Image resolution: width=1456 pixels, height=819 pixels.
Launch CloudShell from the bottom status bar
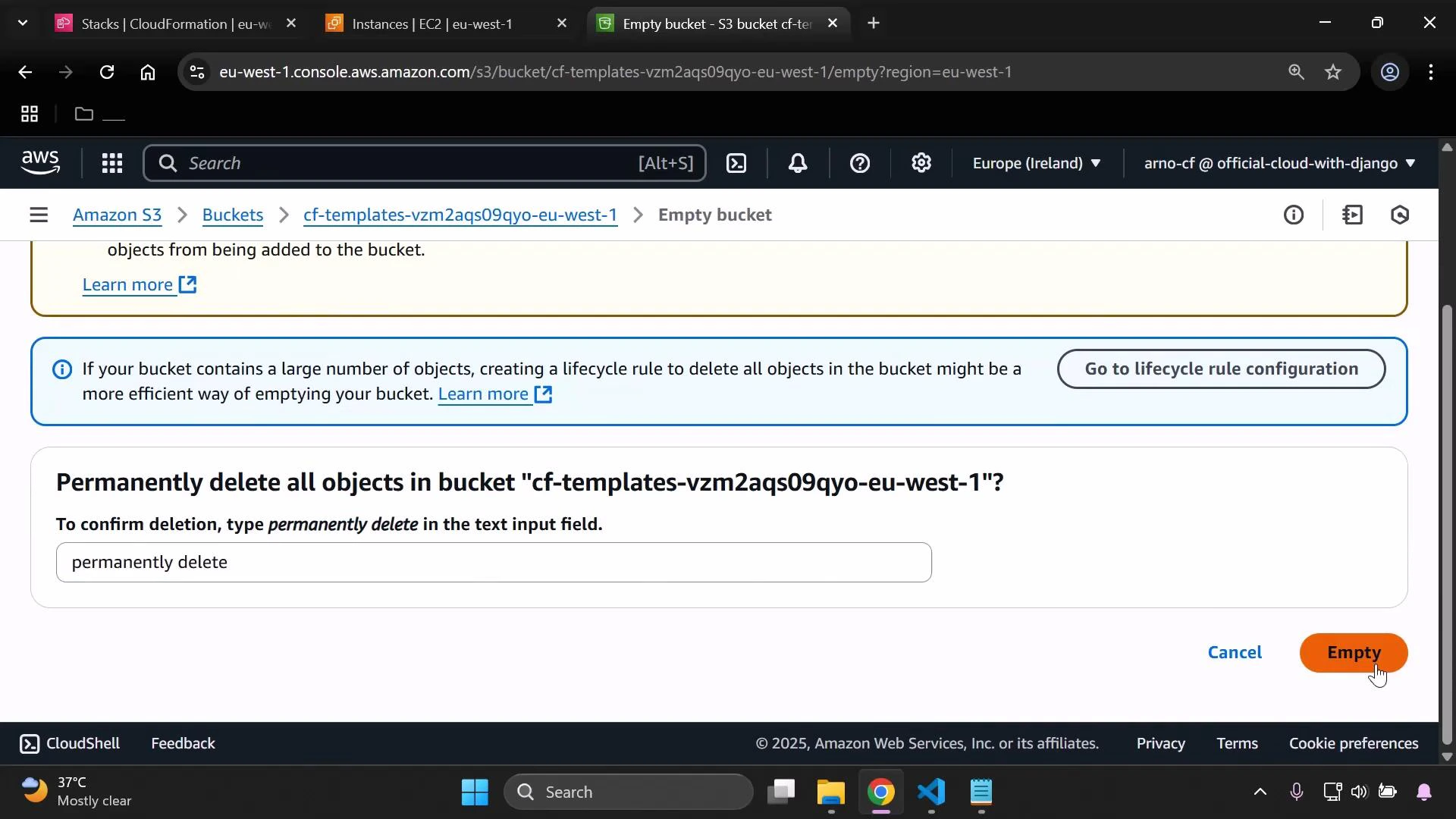tap(69, 743)
